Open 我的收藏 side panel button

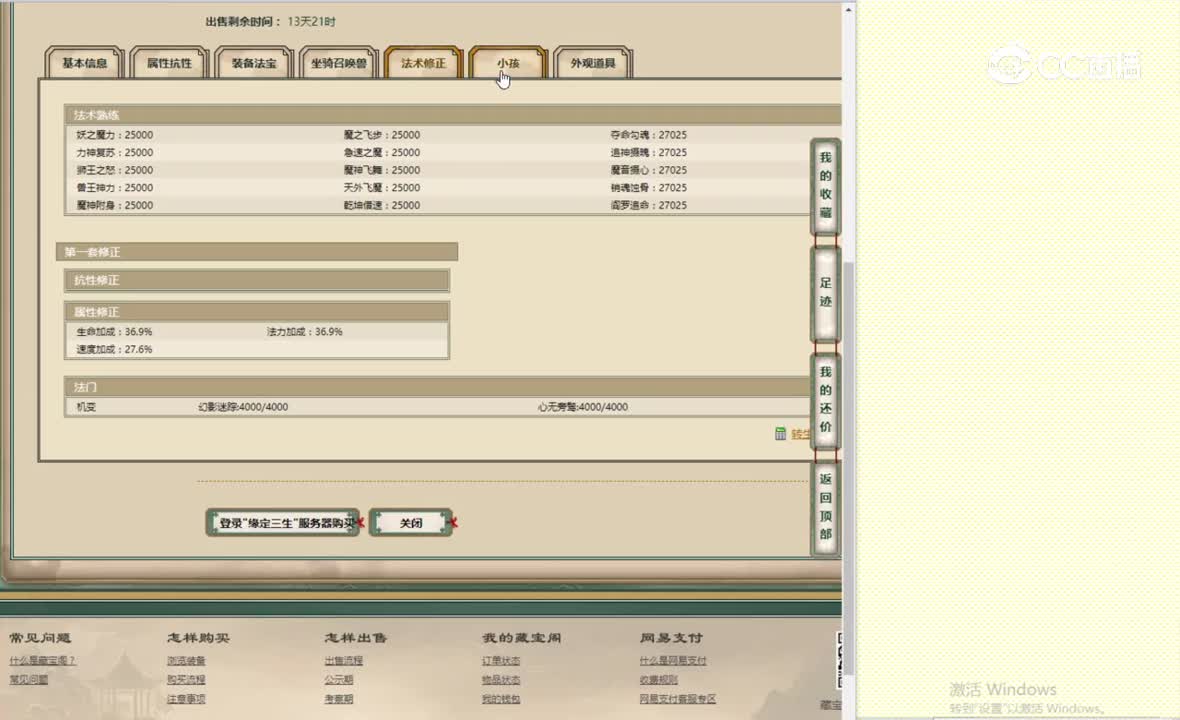(x=826, y=185)
